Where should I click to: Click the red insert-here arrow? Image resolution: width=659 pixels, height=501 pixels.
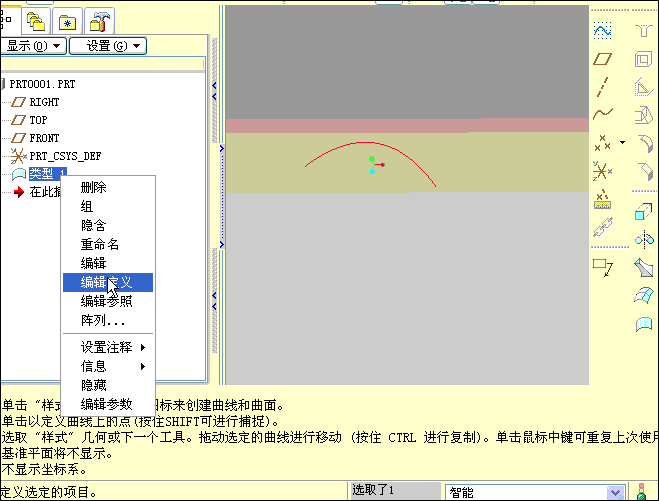[18, 192]
